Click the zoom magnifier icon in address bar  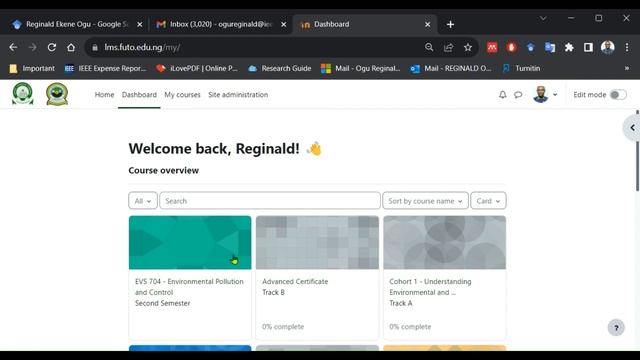[429, 47]
